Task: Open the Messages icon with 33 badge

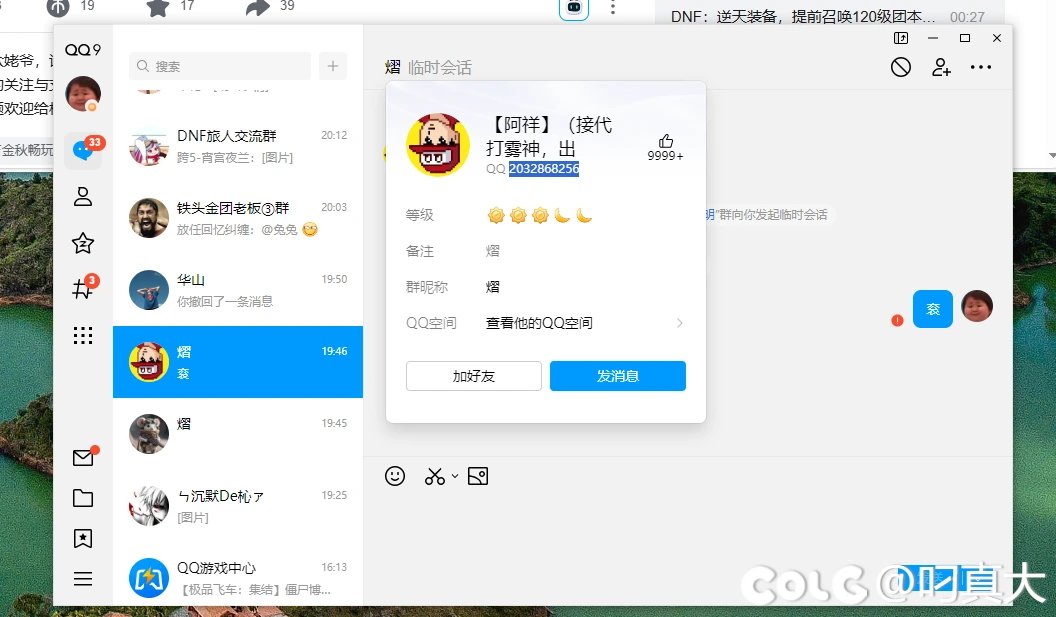Action: 82,152
